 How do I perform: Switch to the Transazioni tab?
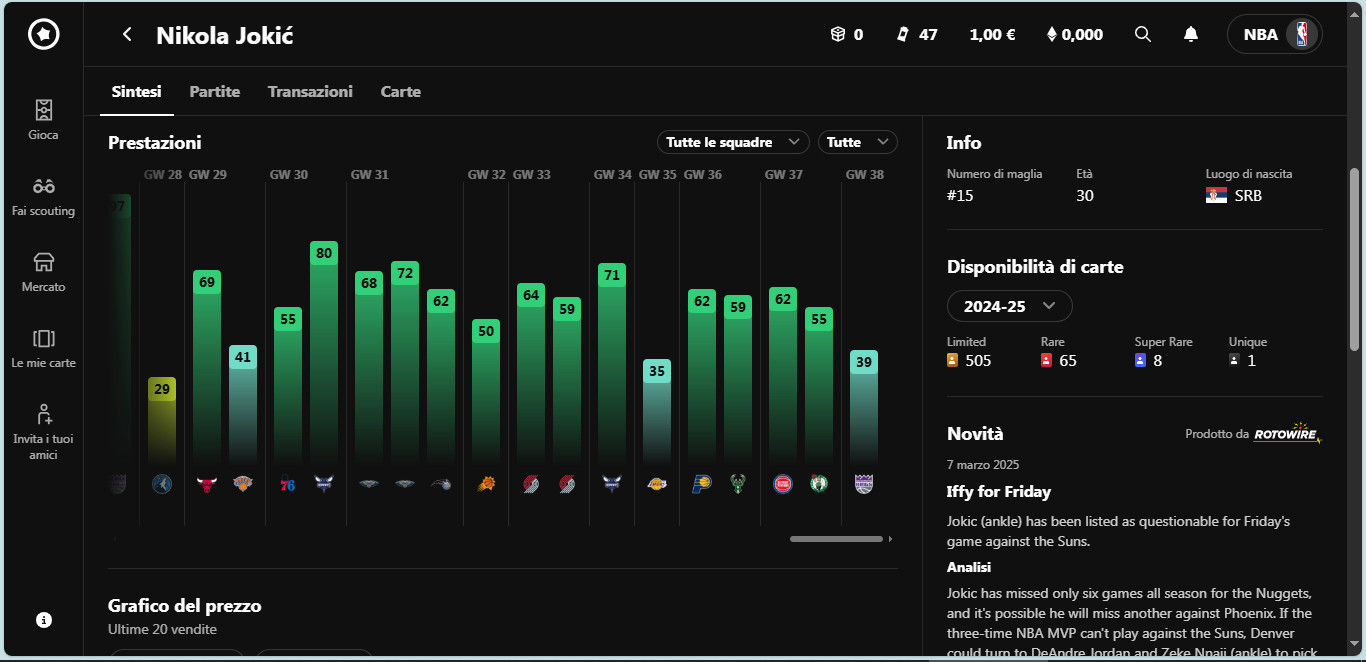(310, 91)
